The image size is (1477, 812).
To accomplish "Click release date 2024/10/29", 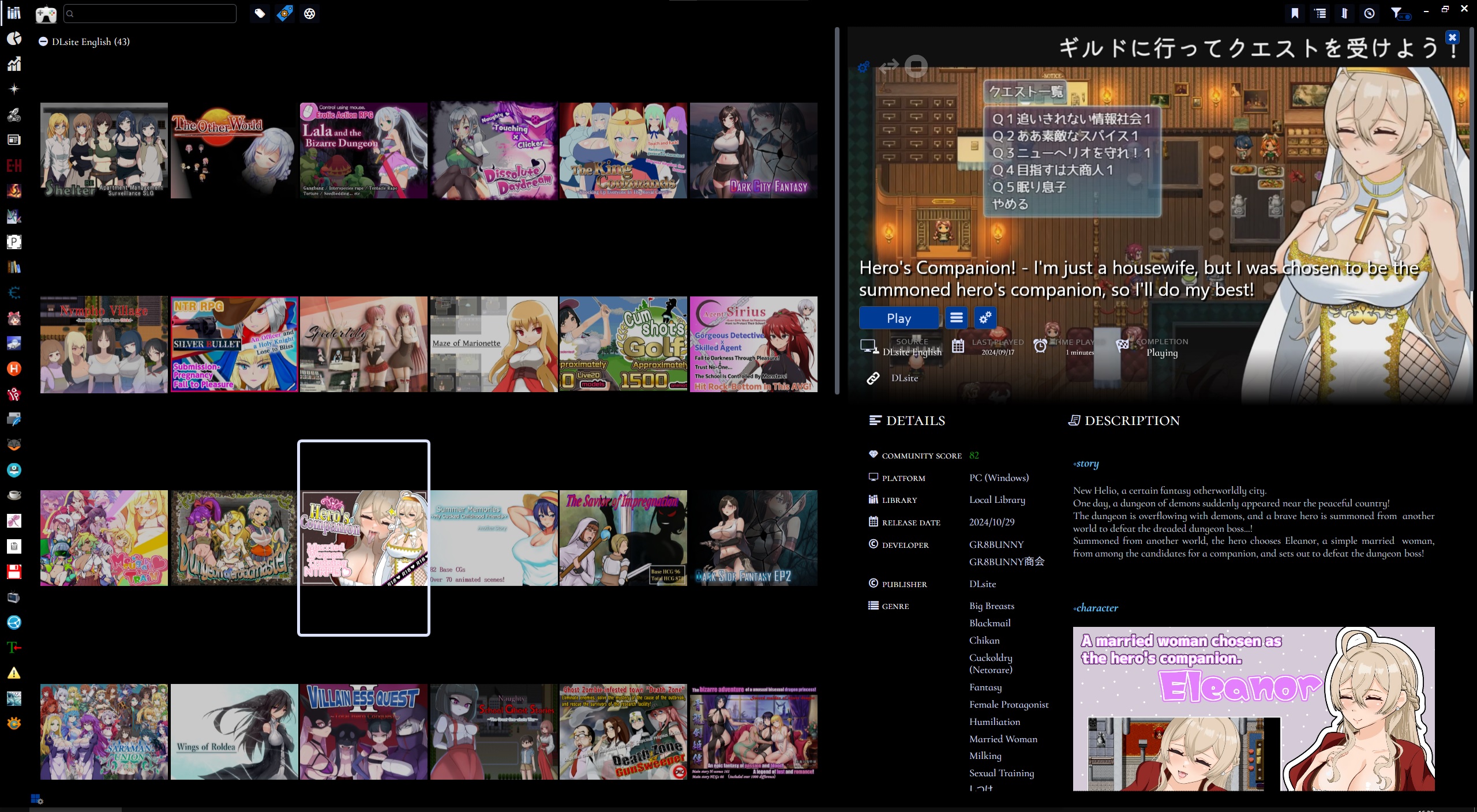I will tap(992, 522).
